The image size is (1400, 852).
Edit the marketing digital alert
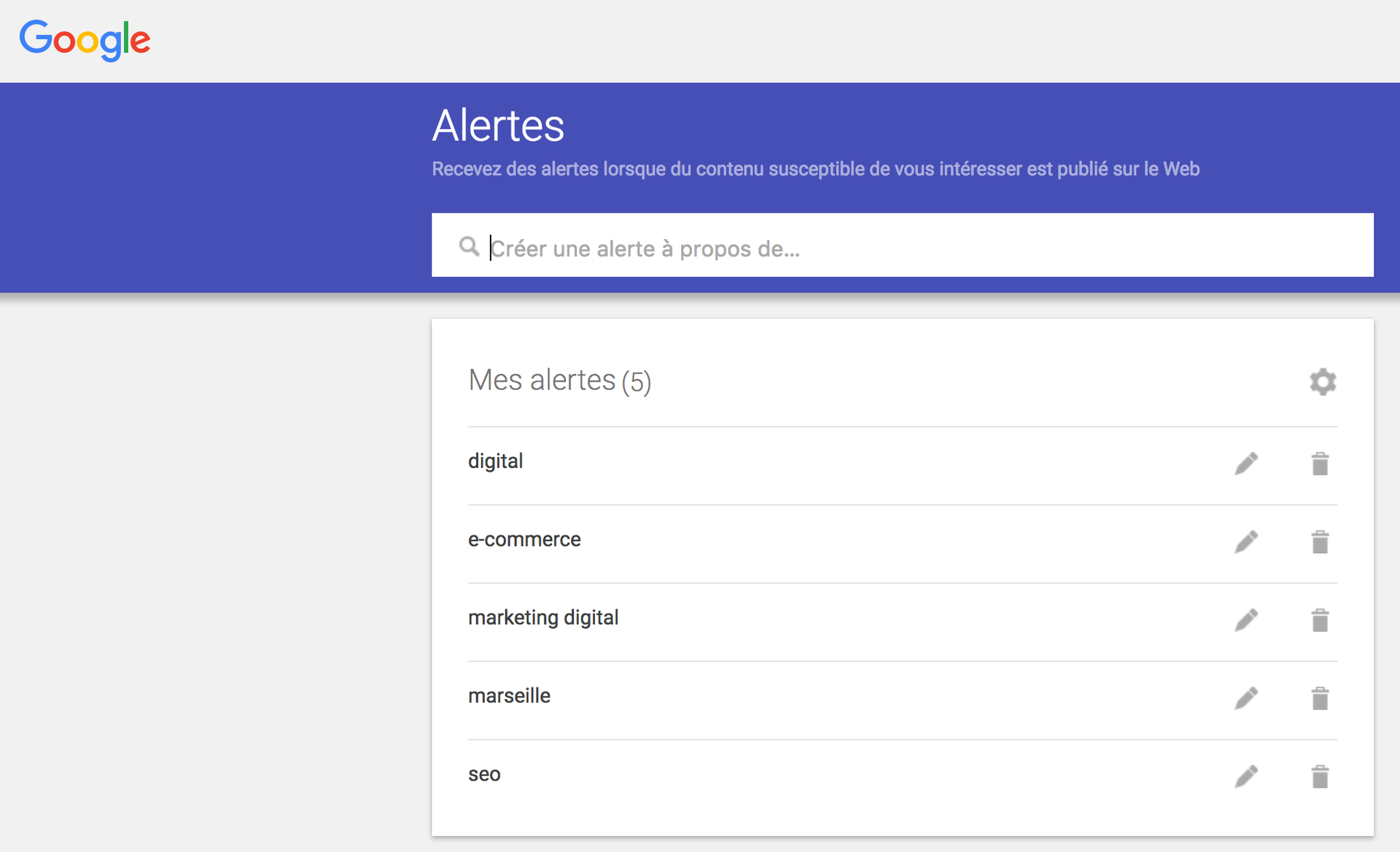click(1246, 620)
